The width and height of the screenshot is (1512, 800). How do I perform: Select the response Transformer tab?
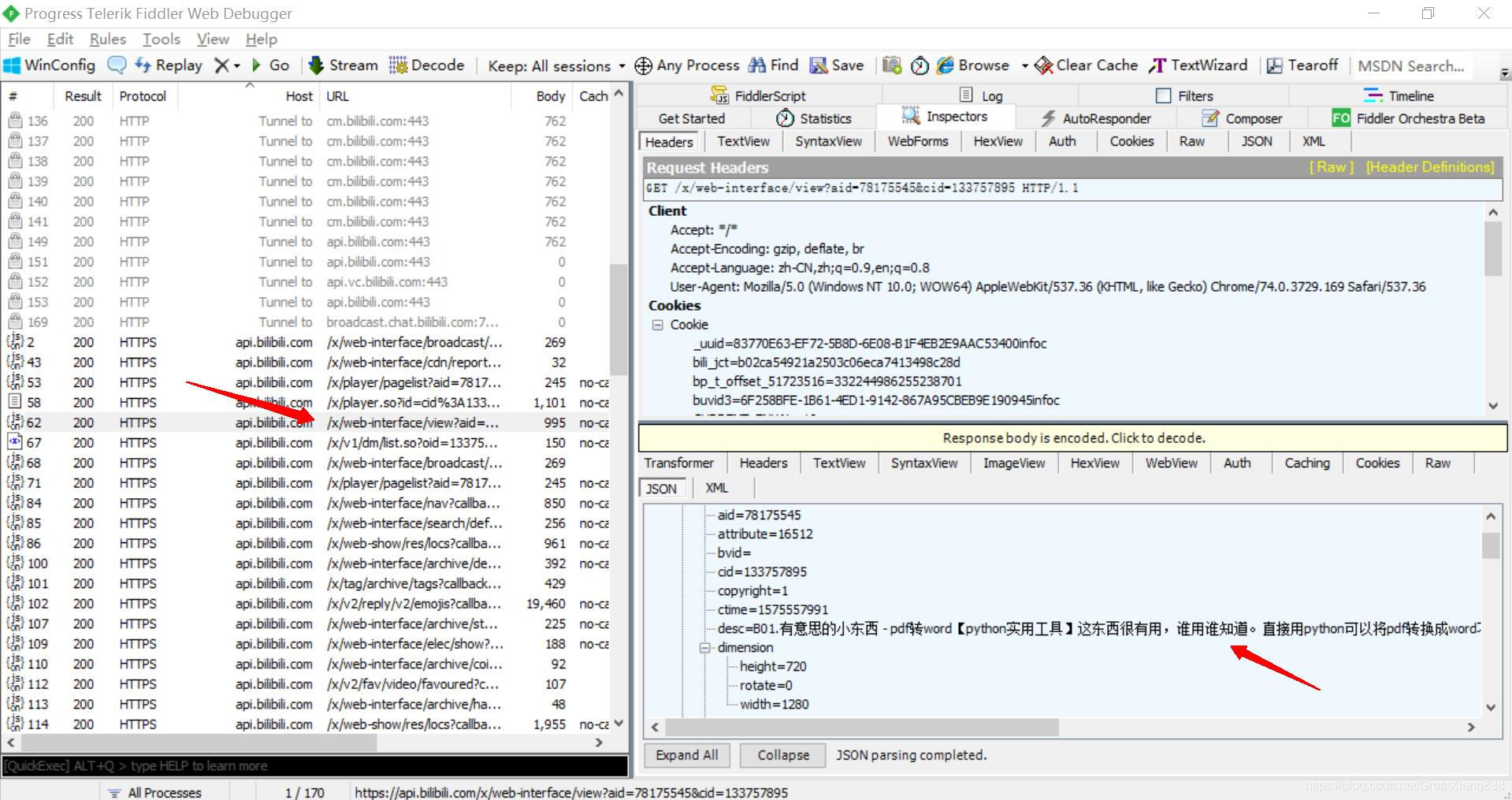click(x=678, y=463)
